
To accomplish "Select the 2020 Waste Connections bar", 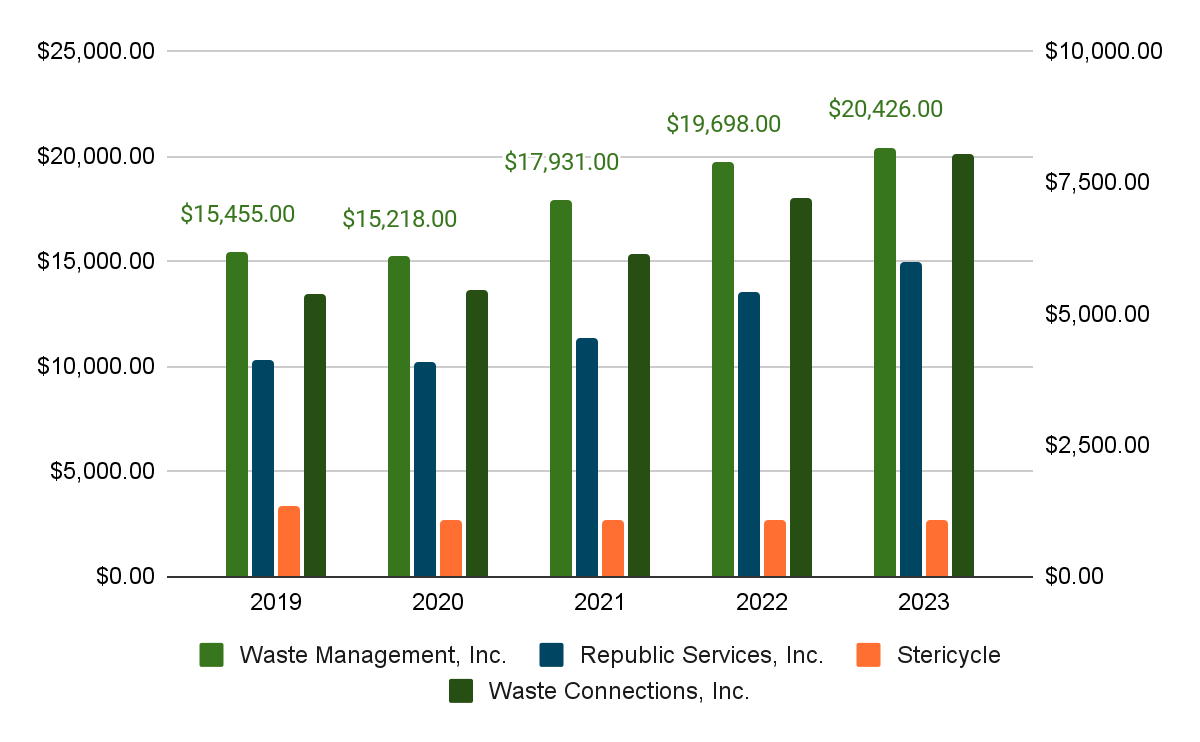I will [x=477, y=433].
